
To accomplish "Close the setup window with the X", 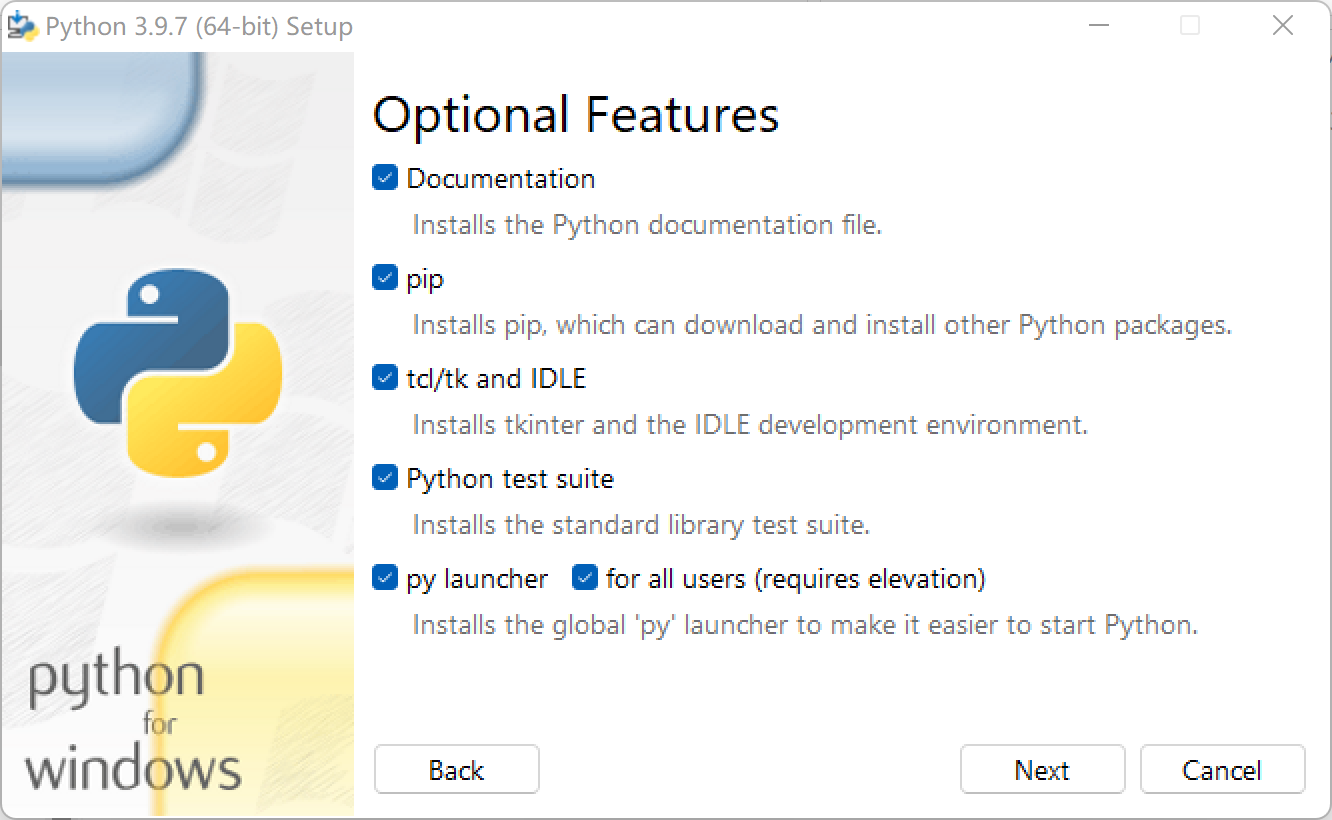I will (1283, 25).
